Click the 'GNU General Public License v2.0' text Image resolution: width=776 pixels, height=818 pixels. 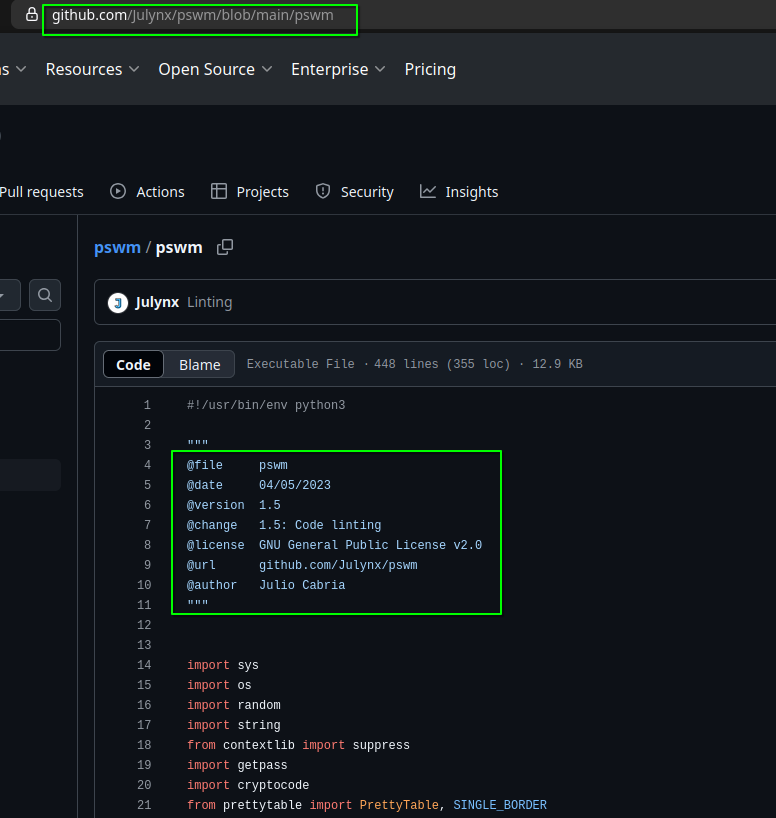(x=371, y=545)
